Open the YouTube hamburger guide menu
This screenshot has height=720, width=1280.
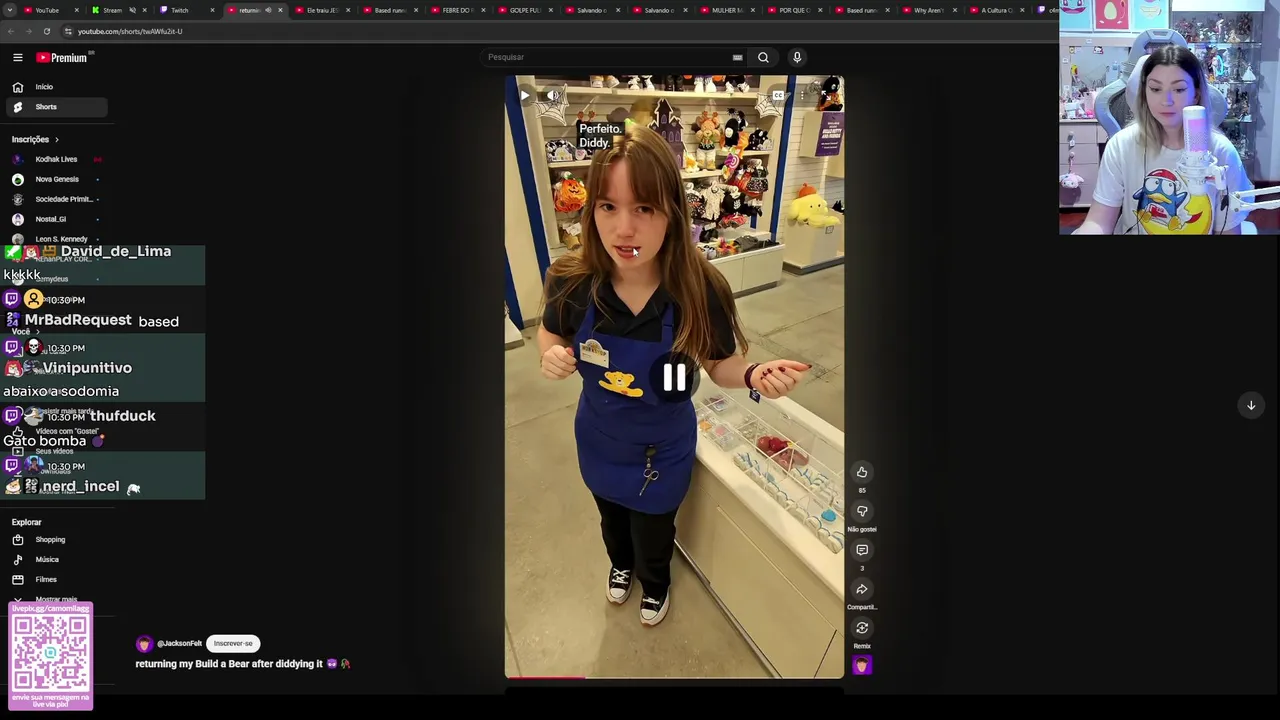[17, 57]
